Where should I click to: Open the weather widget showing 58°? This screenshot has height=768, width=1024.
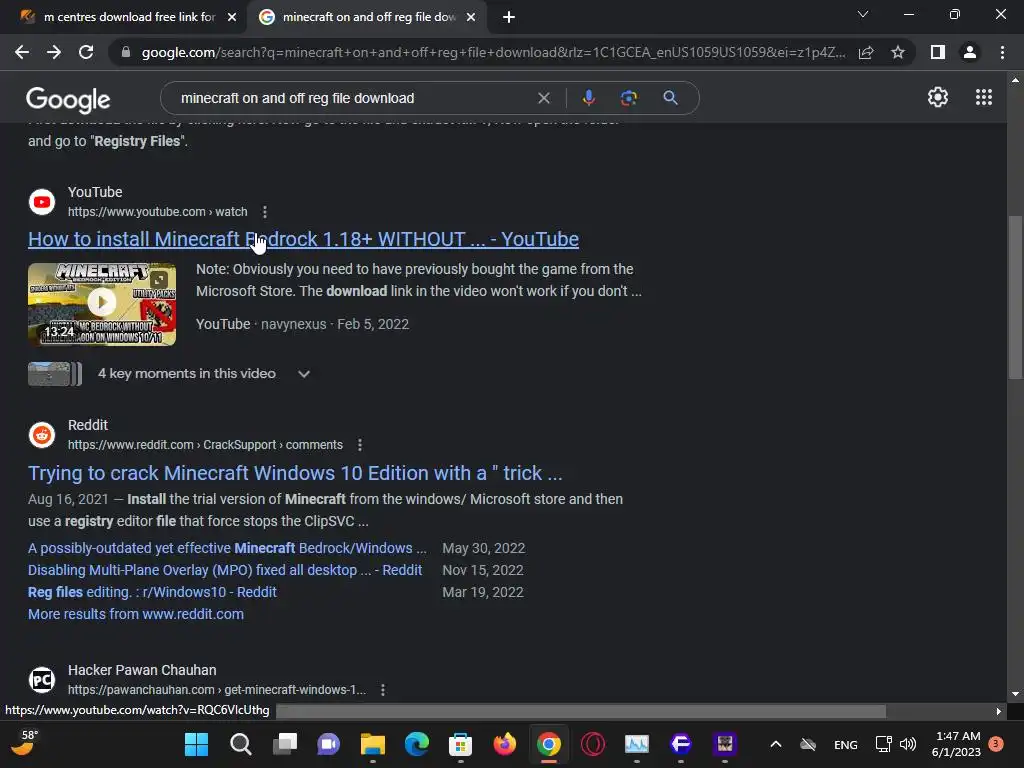25,743
